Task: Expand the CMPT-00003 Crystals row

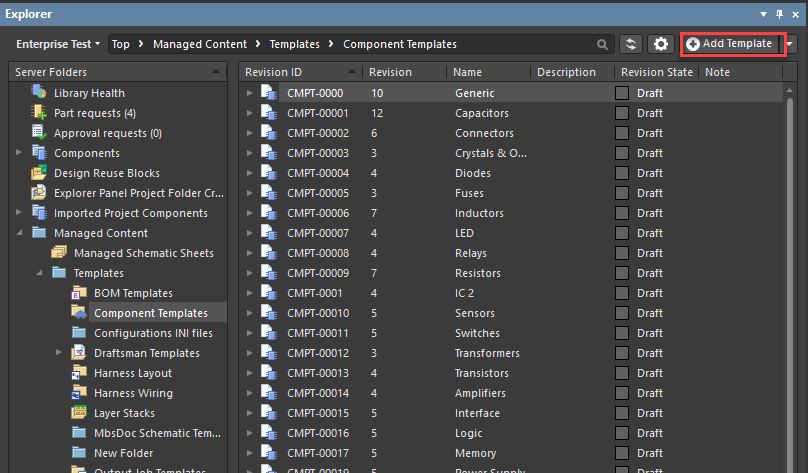Action: [x=249, y=153]
